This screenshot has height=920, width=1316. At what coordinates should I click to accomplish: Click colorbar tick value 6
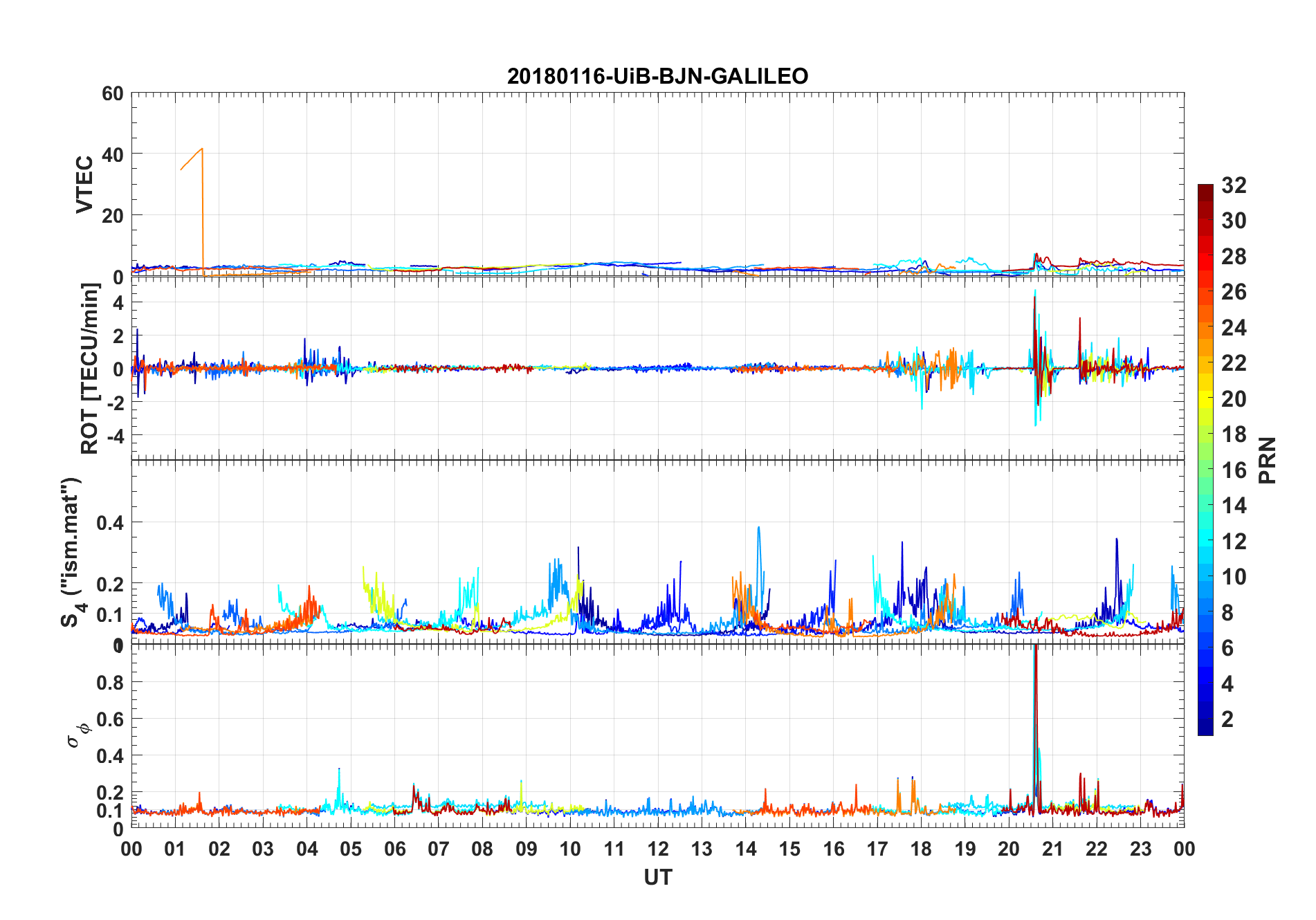[1227, 647]
